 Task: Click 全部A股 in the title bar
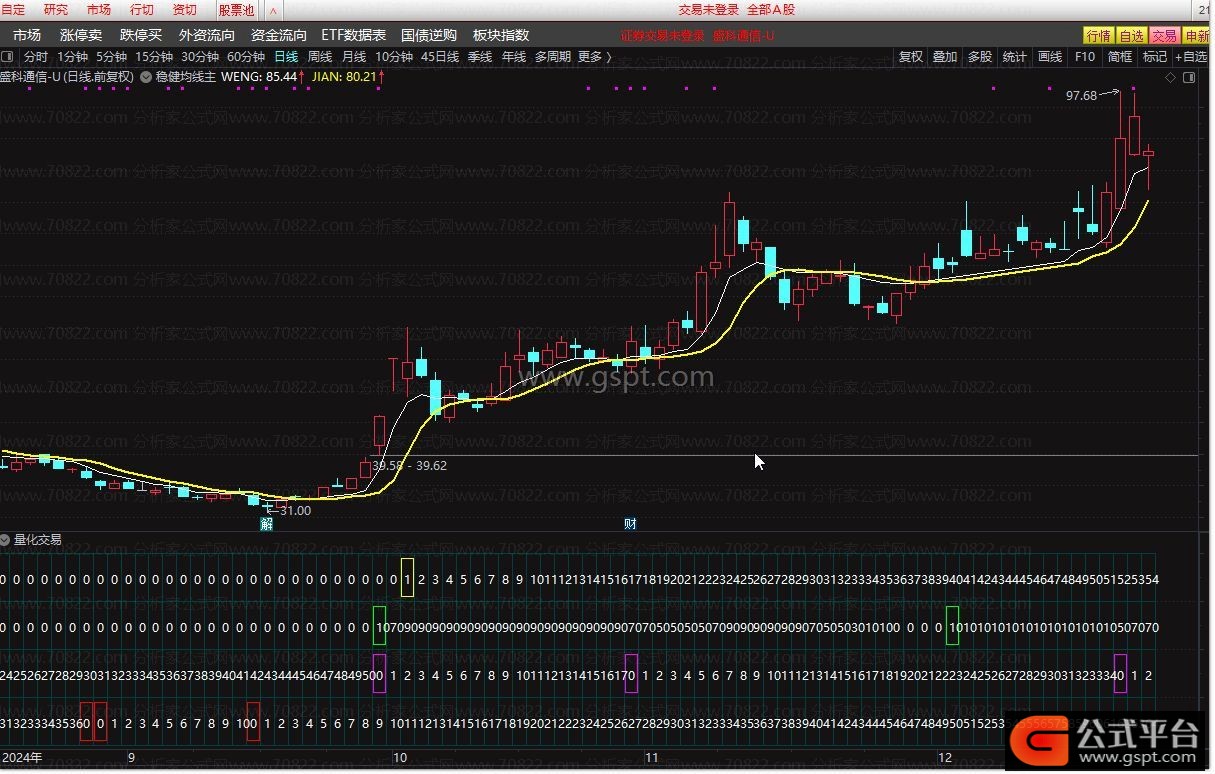(771, 10)
